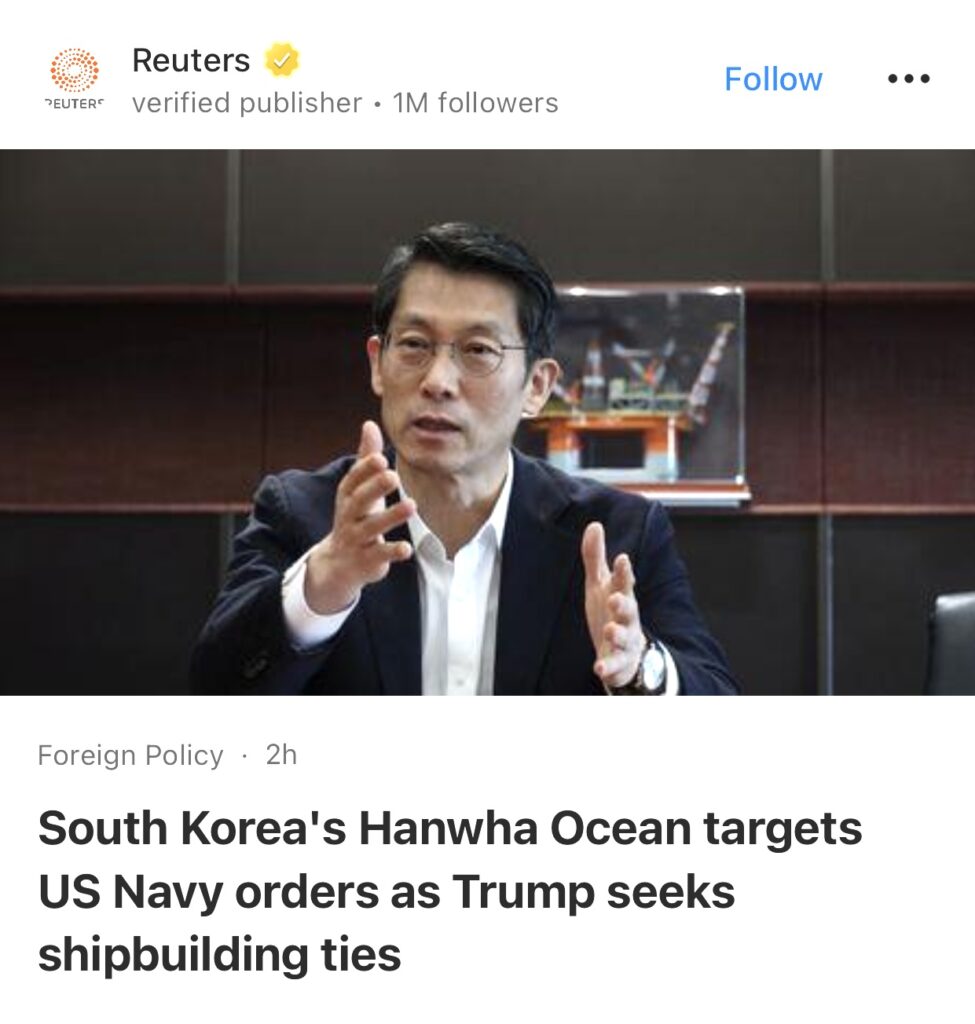Open the Reuters orange dotted logo
The image size is (975, 1024).
[x=74, y=70]
